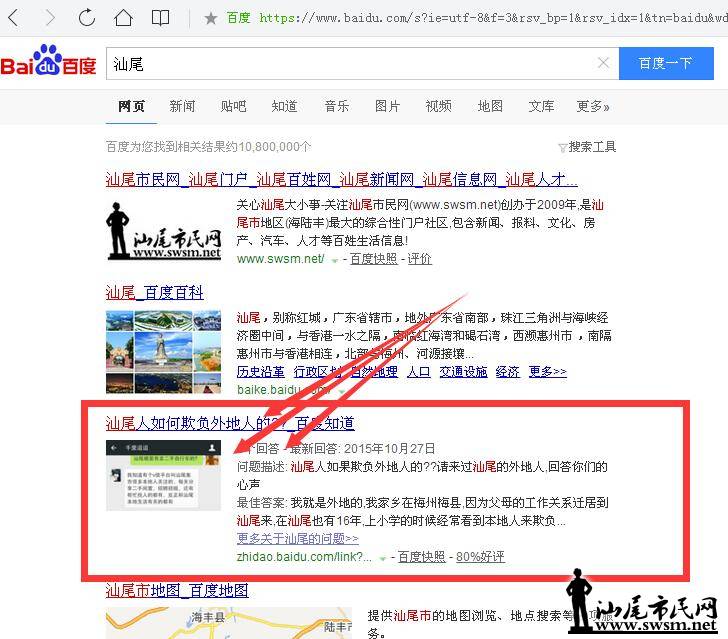
Task: Switch to the 新闻 tab
Action: pos(182,106)
